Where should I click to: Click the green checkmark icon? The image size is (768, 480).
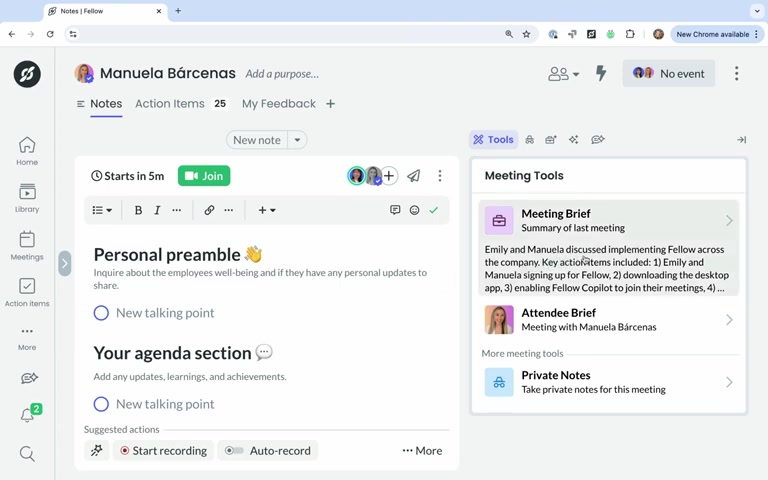[433, 210]
